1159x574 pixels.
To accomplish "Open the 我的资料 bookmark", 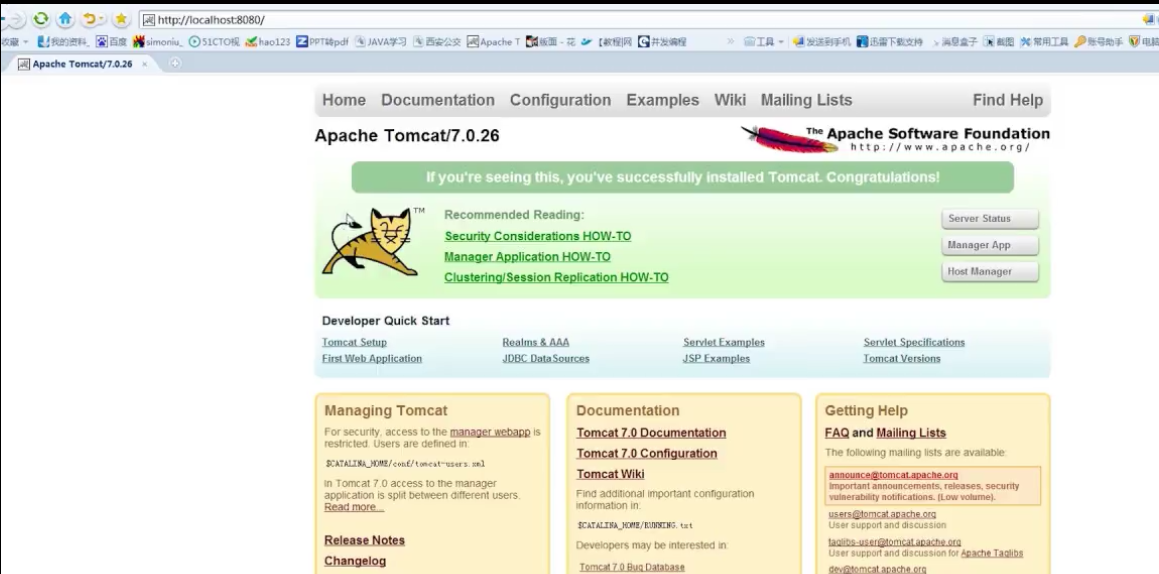I will 63,42.
